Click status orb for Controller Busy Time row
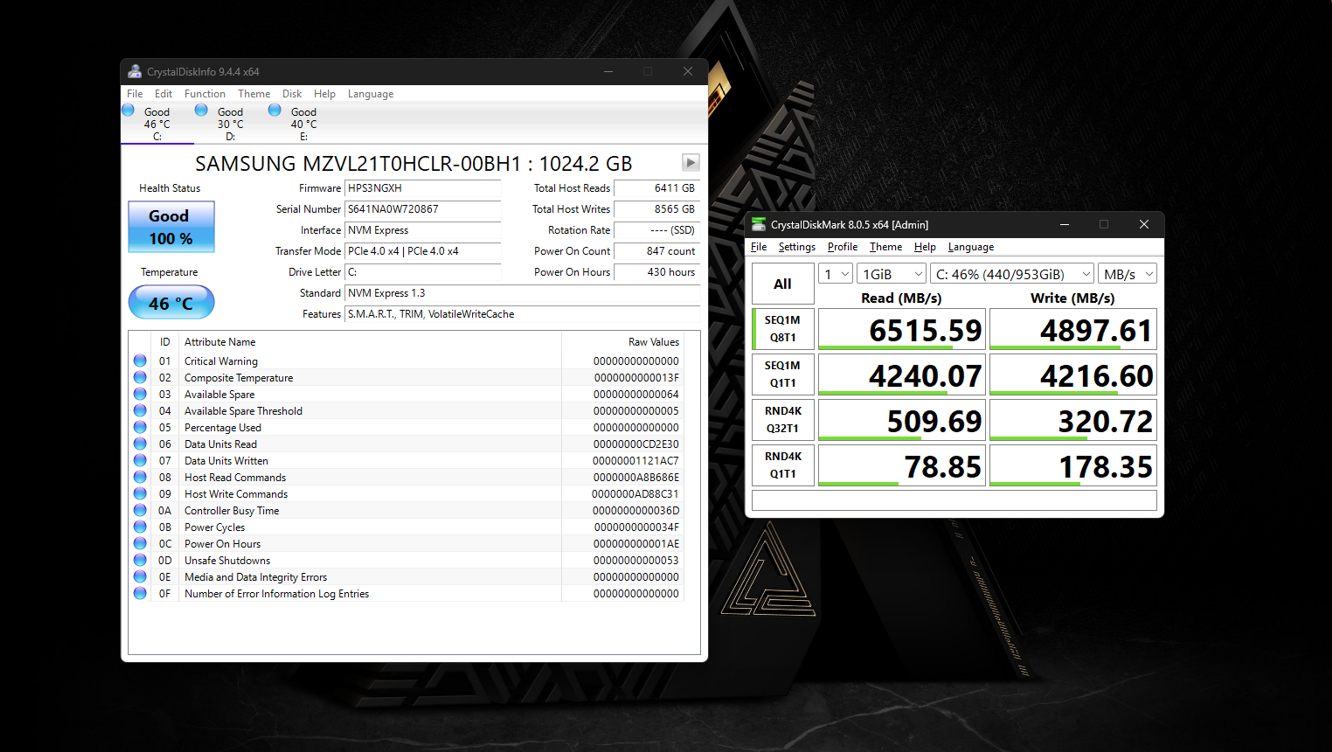This screenshot has width=1332, height=752. tap(140, 510)
